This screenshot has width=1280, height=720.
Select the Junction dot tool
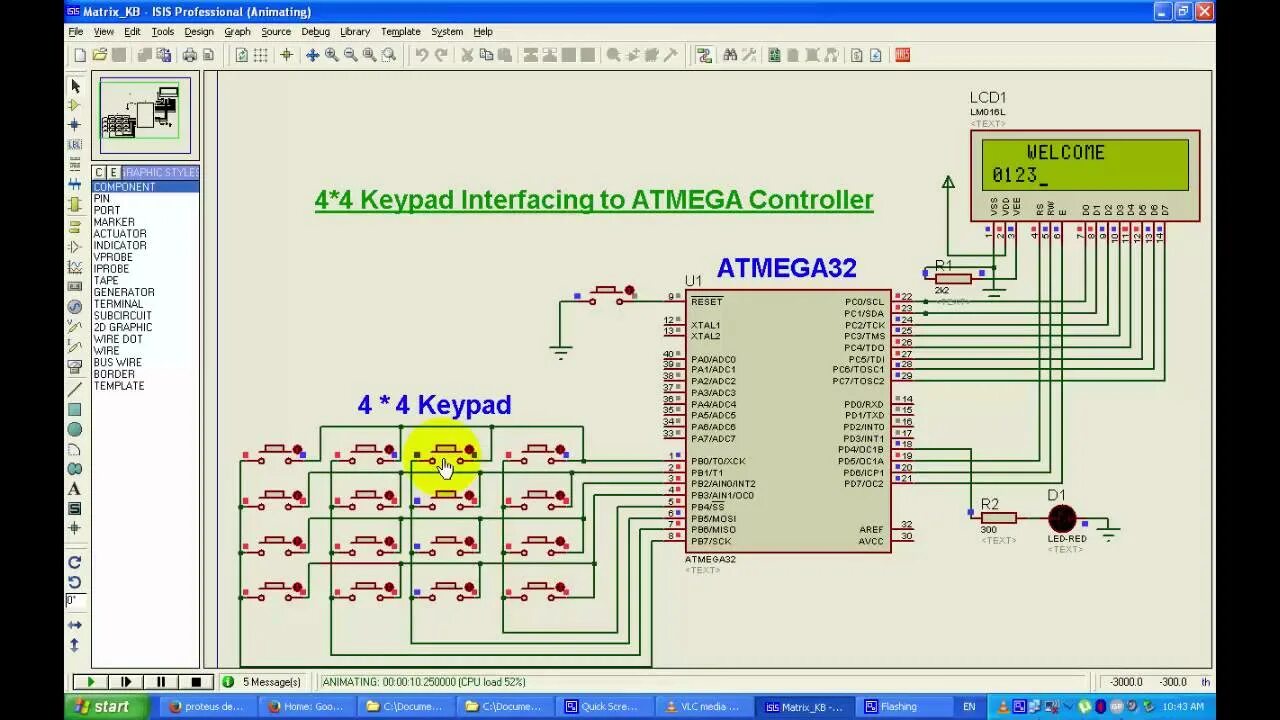pos(75,125)
